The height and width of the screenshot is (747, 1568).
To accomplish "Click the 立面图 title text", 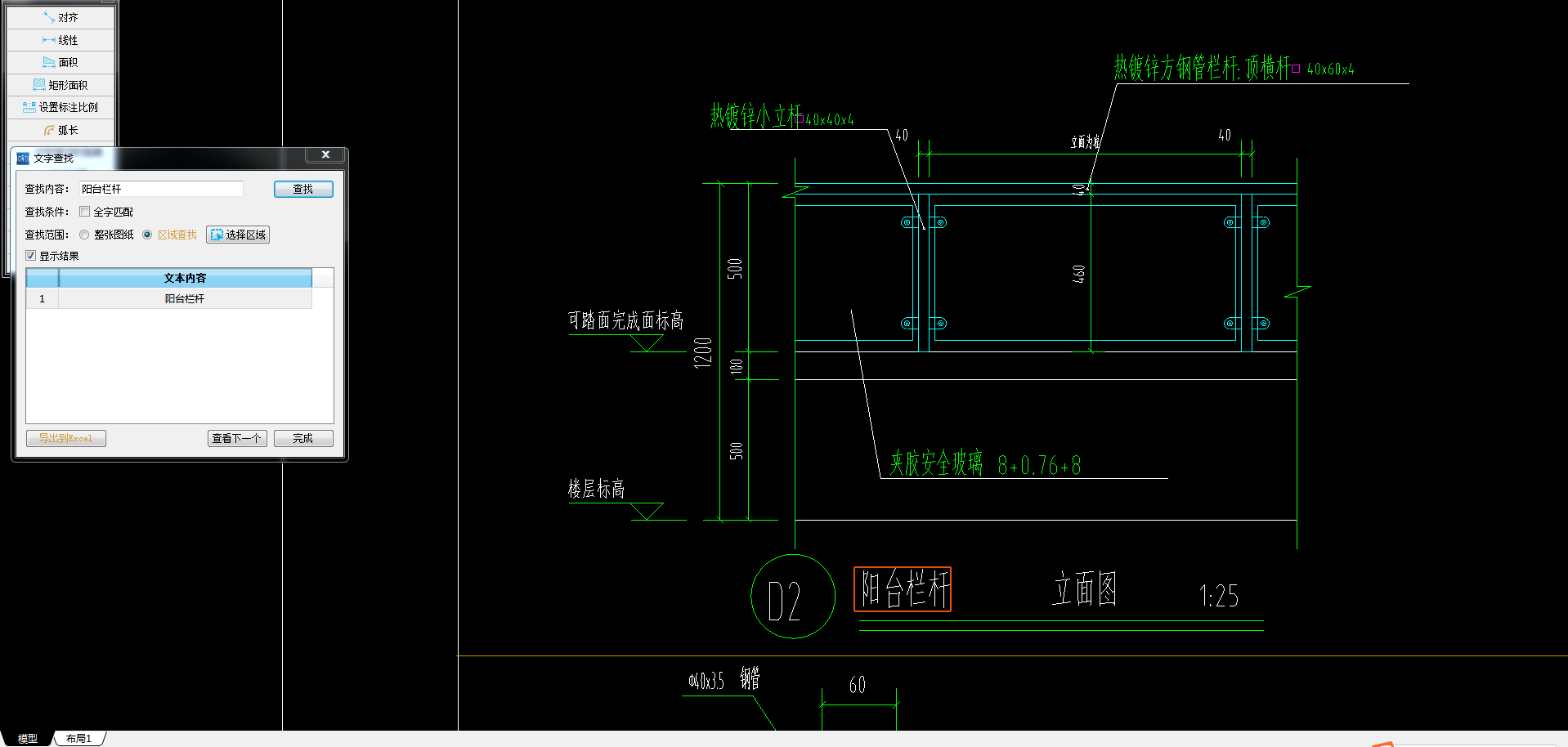I will [1085, 588].
